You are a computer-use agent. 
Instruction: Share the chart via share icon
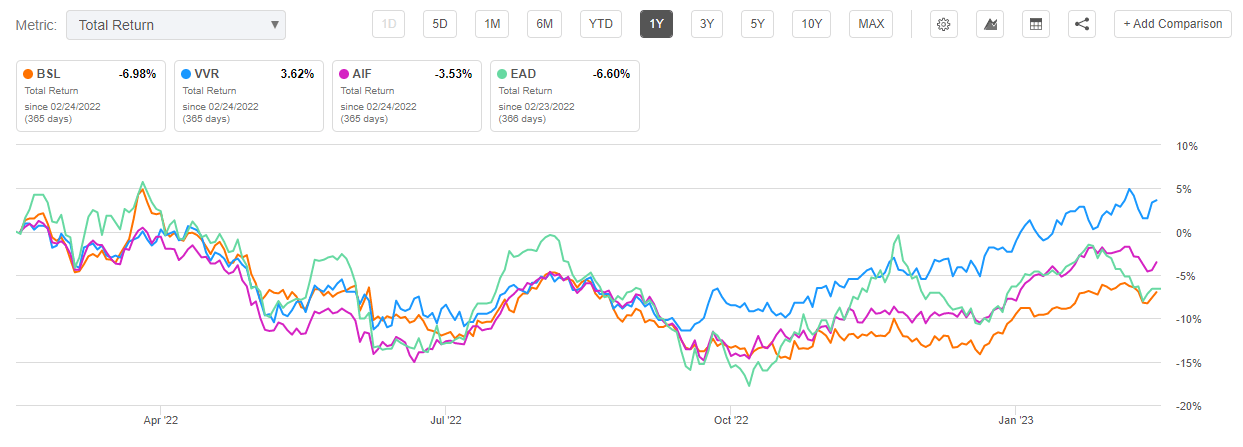(x=1082, y=24)
